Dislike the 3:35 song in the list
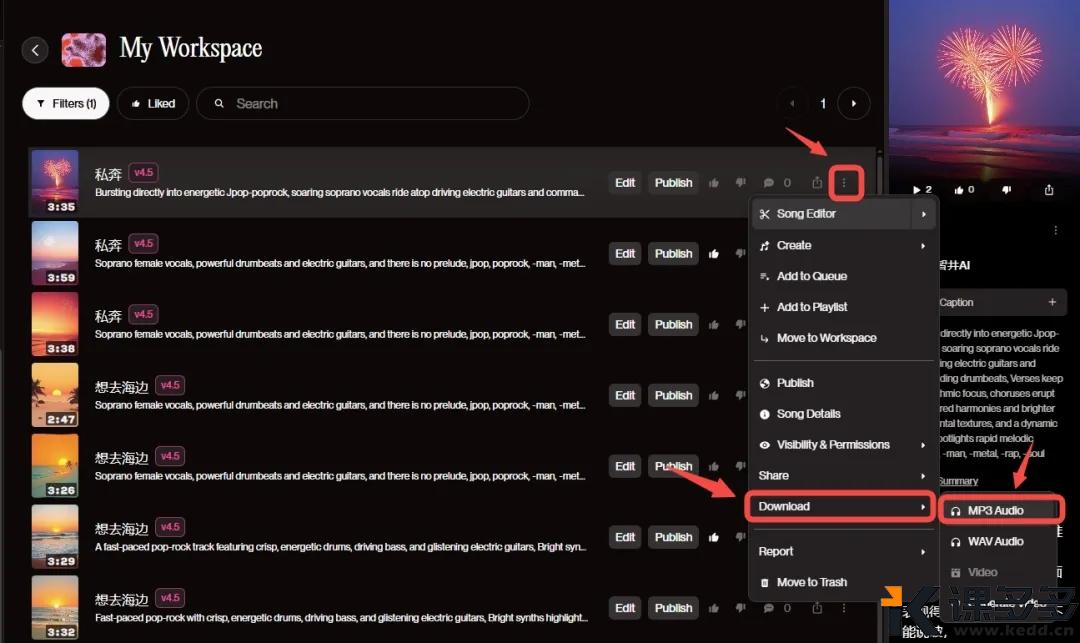This screenshot has height=643, width=1080. [x=741, y=183]
